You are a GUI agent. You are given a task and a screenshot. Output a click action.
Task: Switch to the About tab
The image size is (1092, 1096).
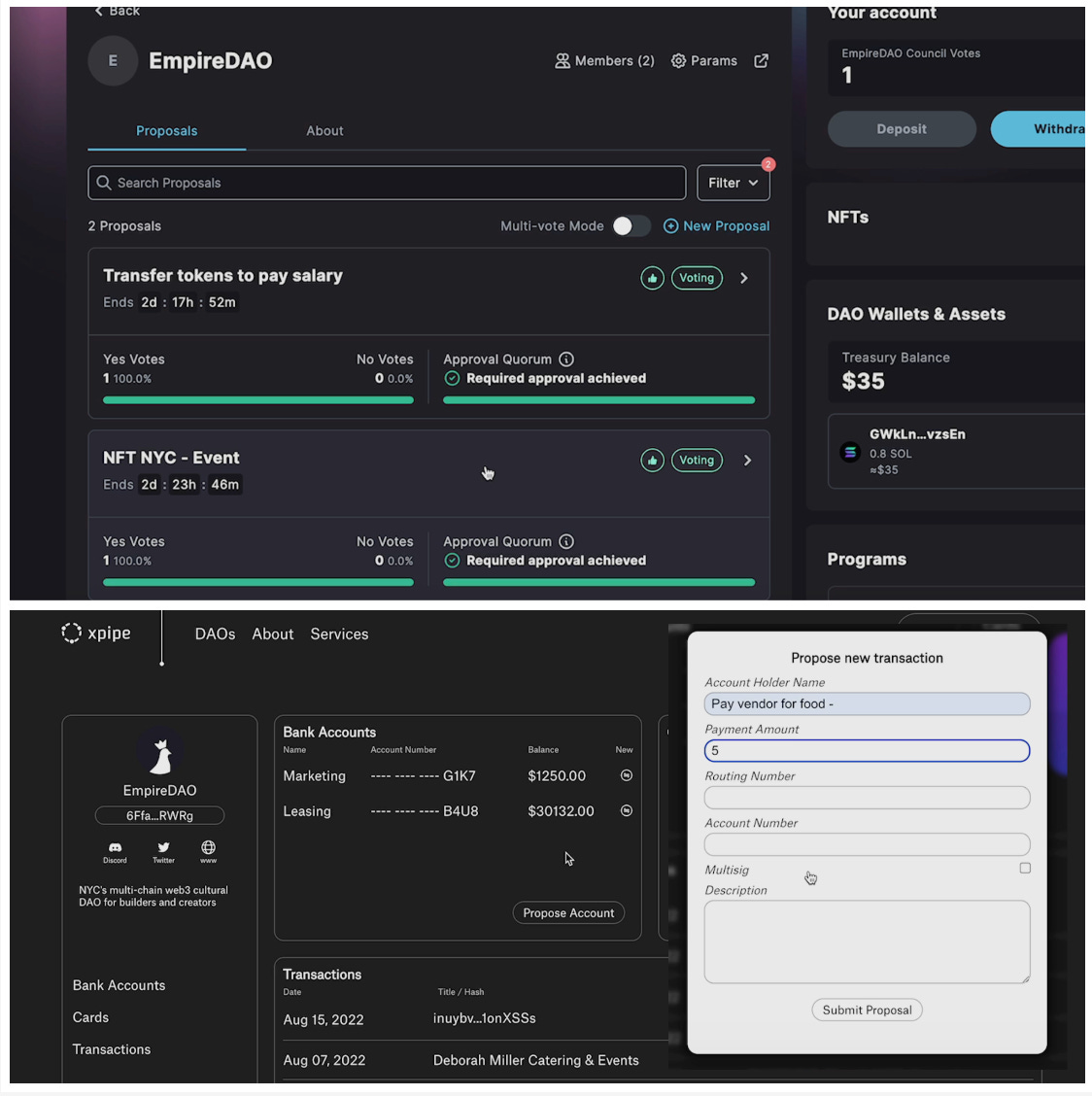click(x=324, y=131)
